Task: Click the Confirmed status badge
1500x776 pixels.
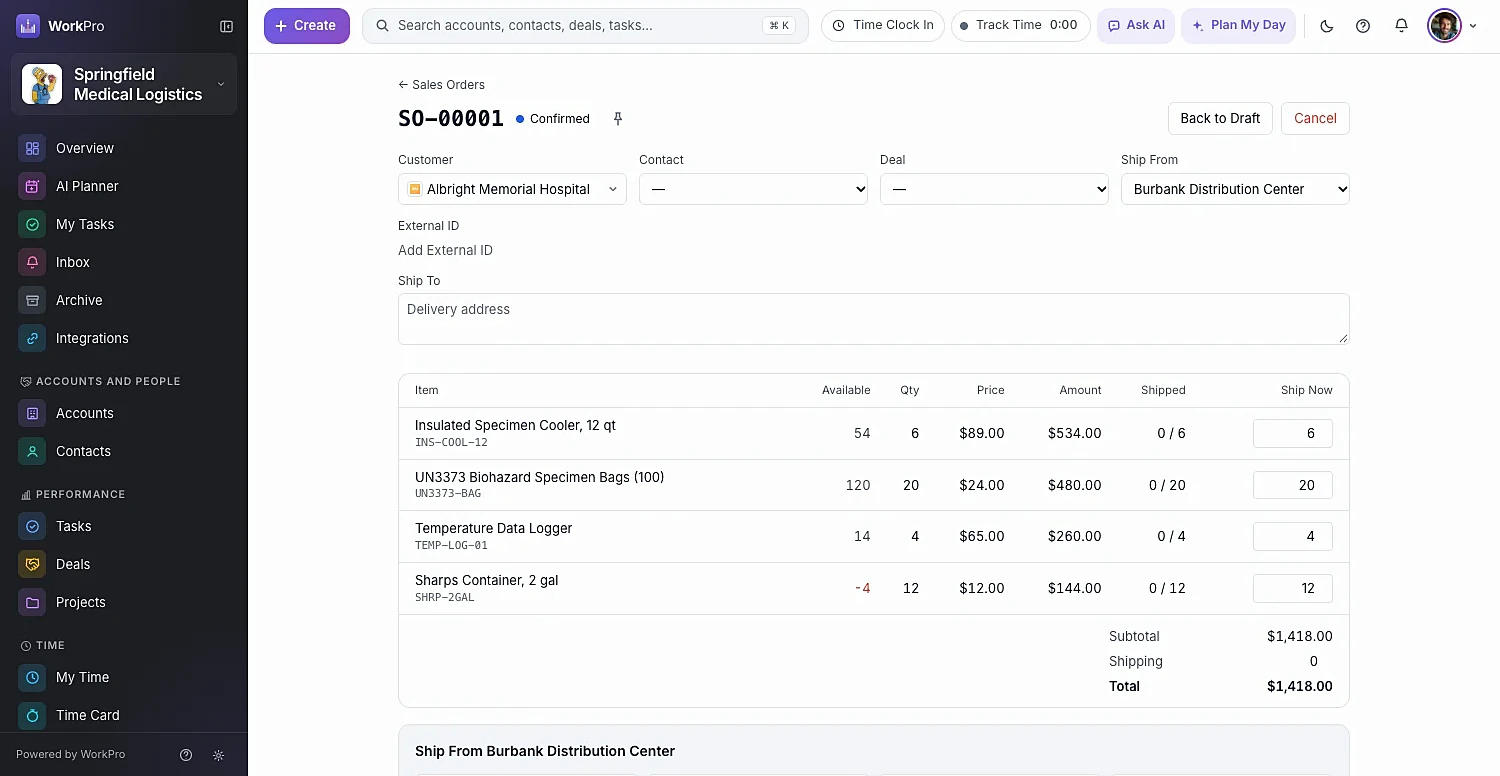Action: 553,119
